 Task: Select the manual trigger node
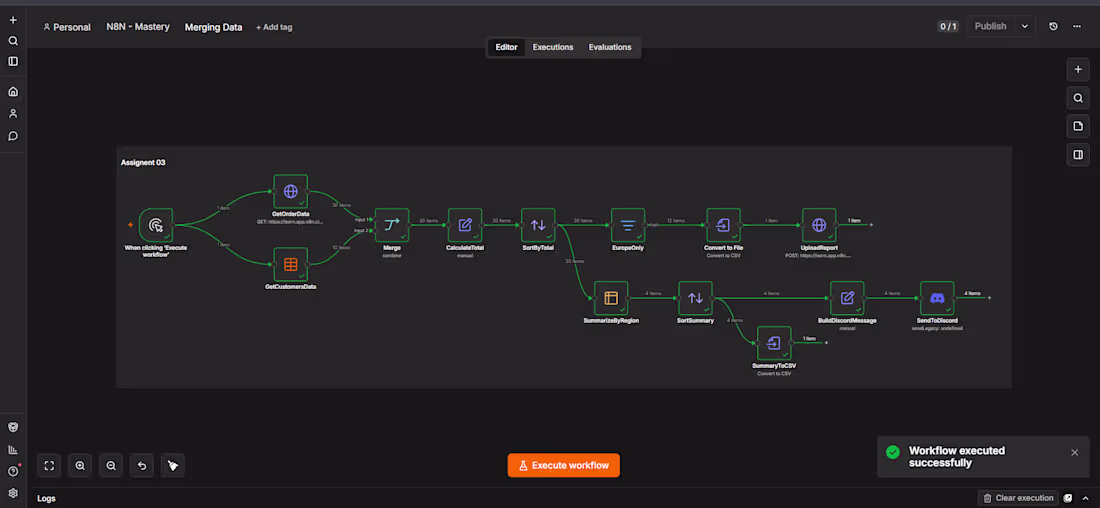(x=156, y=225)
